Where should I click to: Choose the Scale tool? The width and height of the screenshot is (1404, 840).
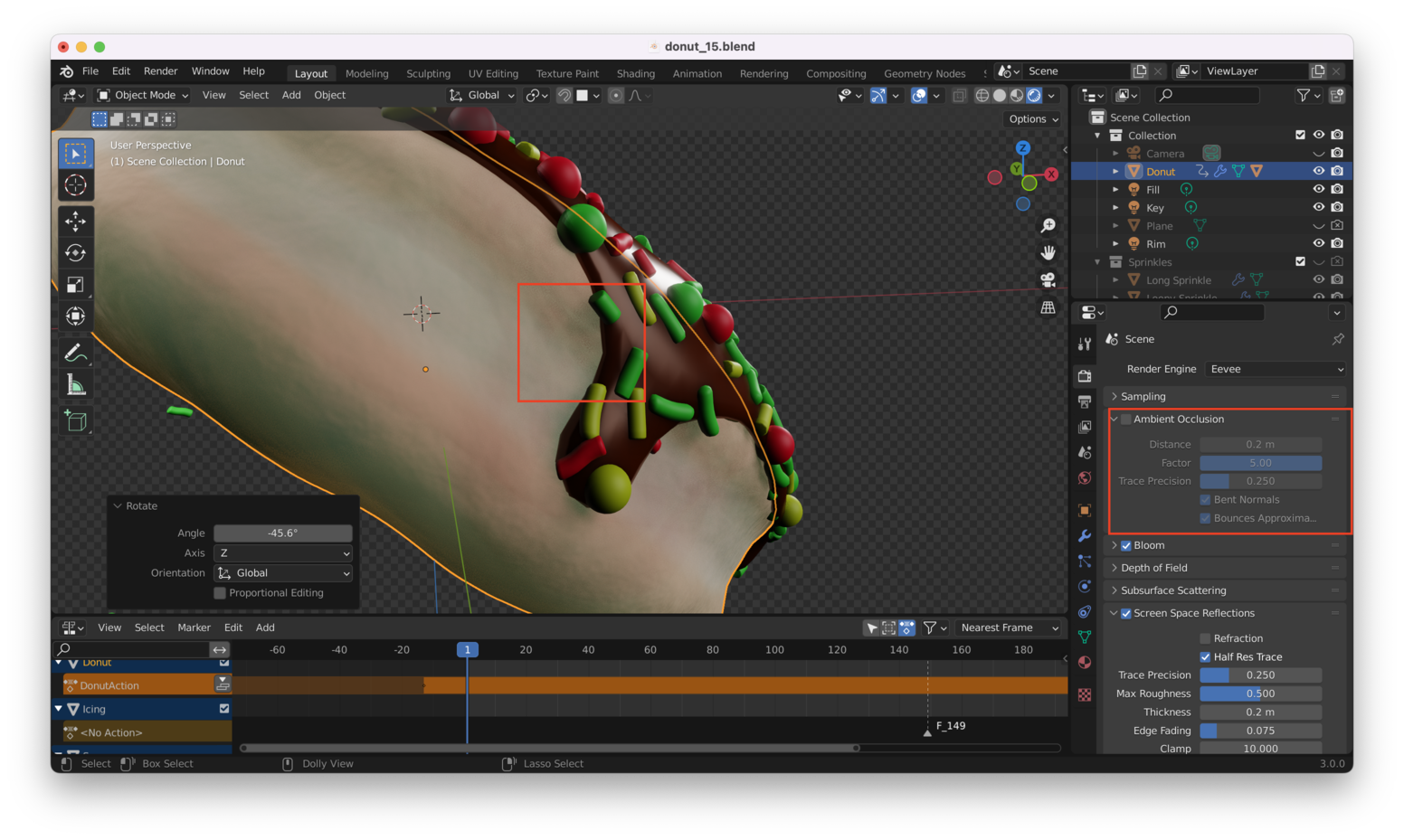point(76,285)
